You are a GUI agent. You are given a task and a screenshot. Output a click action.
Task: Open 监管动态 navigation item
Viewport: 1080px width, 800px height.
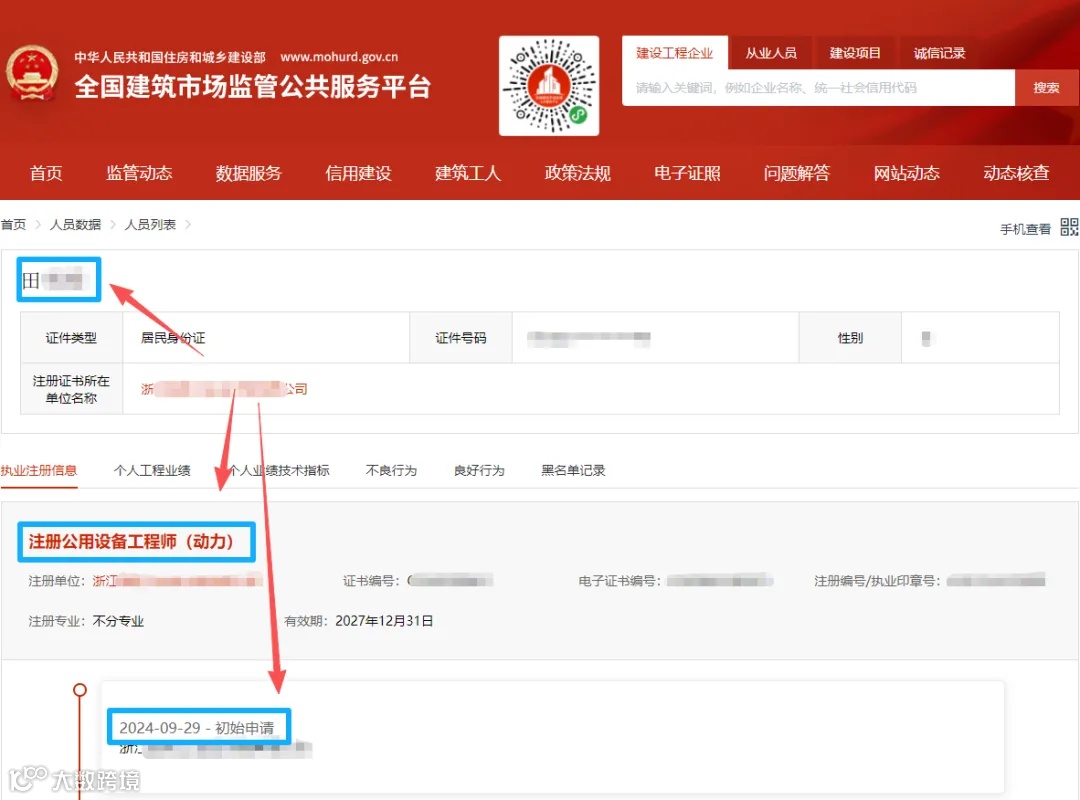point(139,173)
